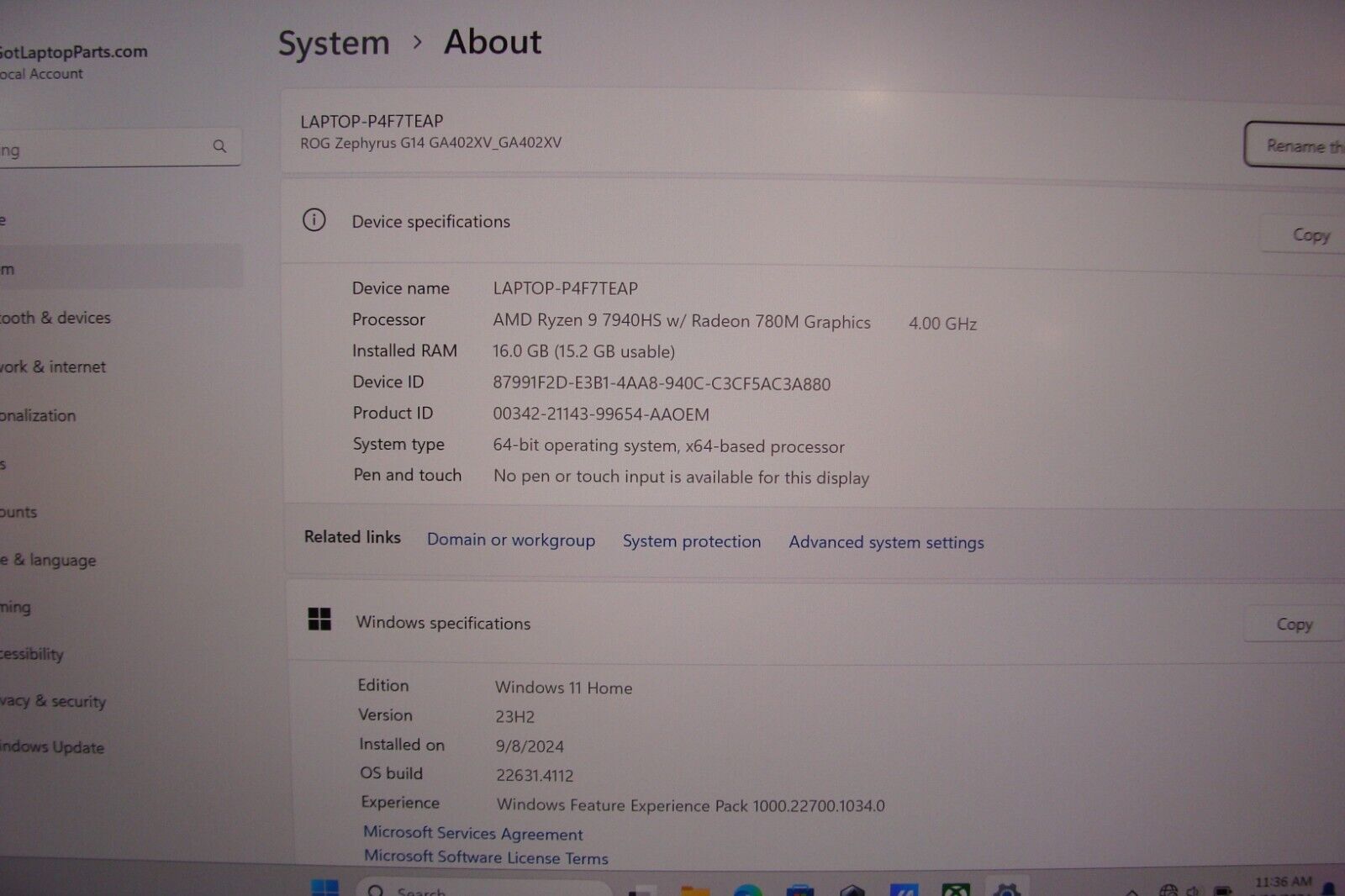This screenshot has height=896, width=1345.
Task: Open Microsoft Software License Terms link
Action: (486, 857)
